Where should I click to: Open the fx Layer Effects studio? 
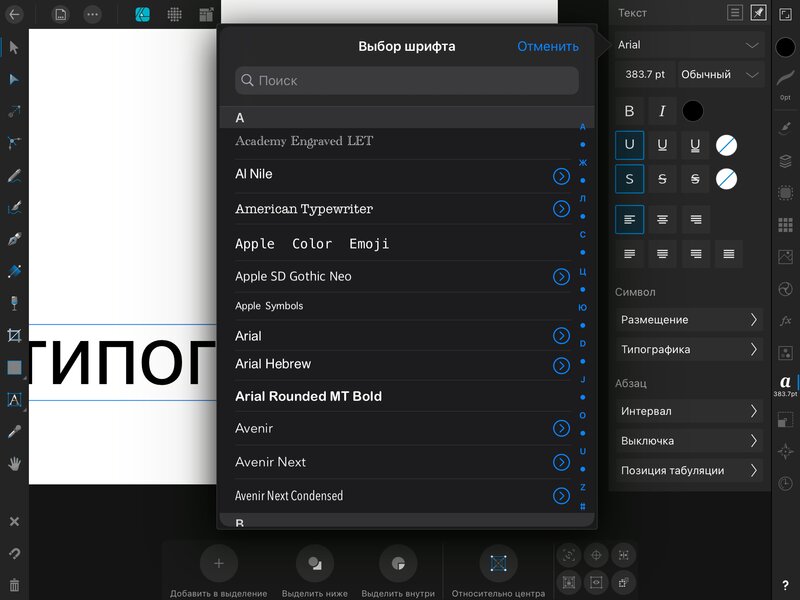click(785, 320)
